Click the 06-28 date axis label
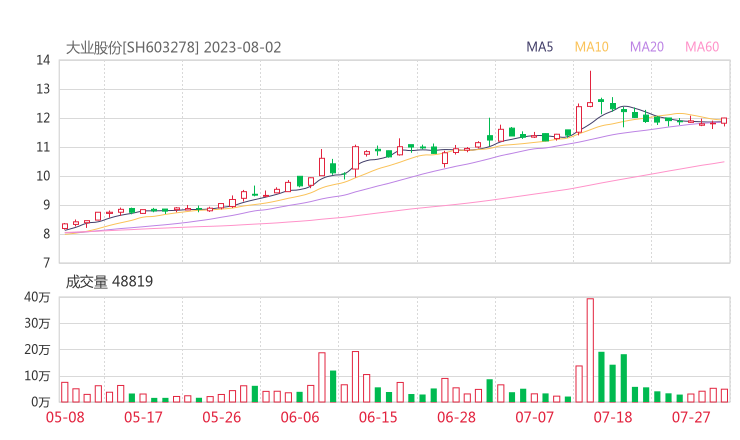Screen dimensions: 740x440 click(x=456, y=417)
